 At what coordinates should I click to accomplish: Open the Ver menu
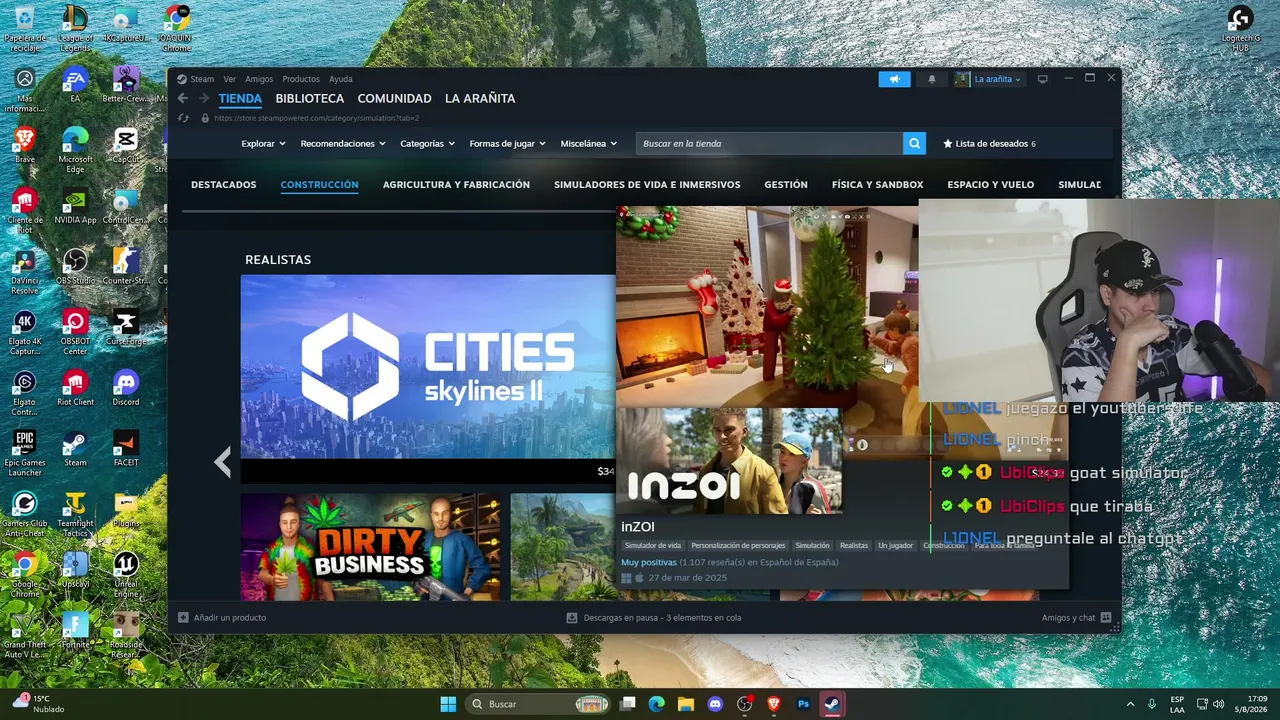coord(230,79)
